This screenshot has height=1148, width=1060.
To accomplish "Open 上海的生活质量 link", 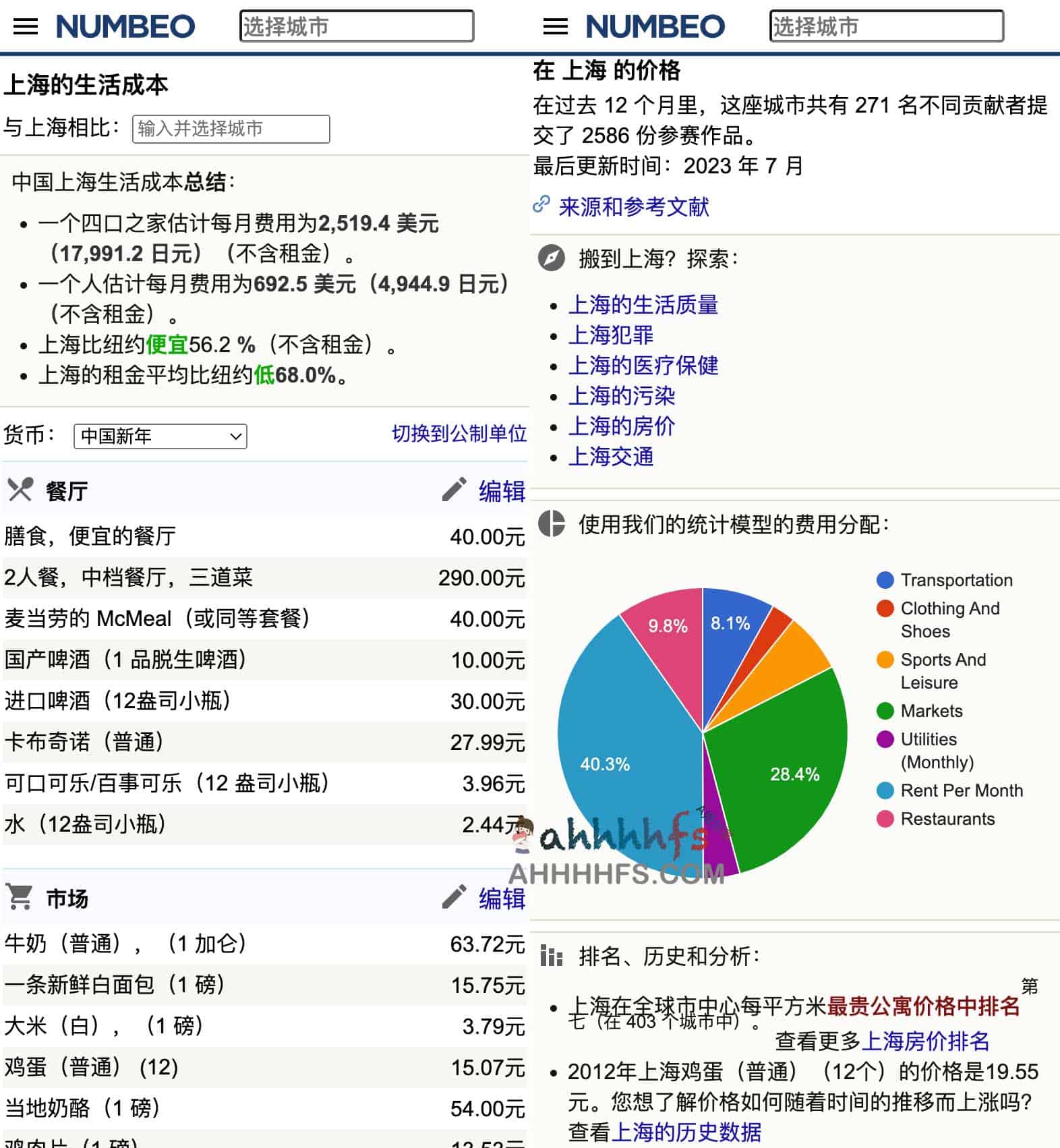I will [643, 305].
